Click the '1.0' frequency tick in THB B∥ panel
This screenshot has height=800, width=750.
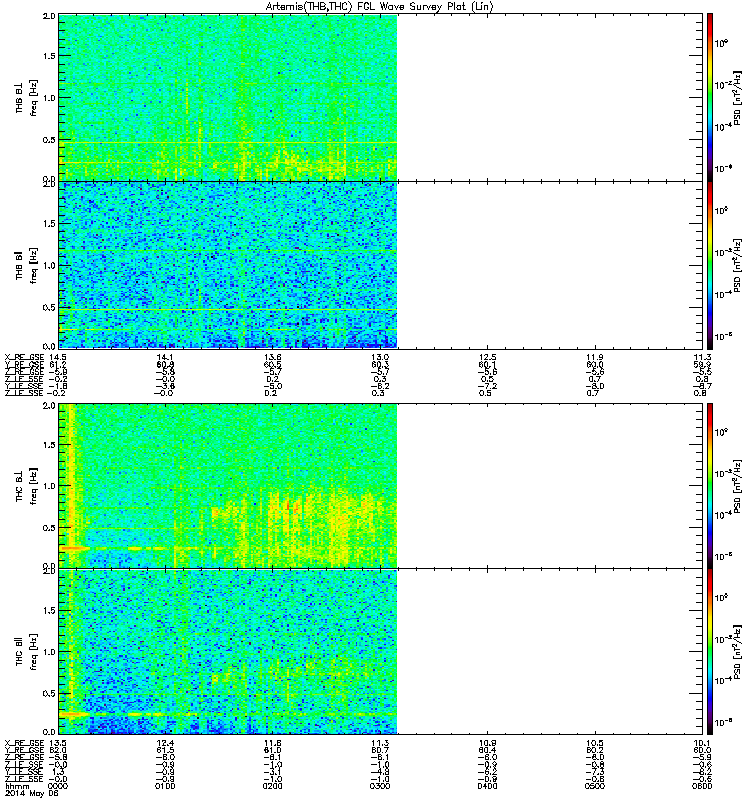[x=49, y=265]
